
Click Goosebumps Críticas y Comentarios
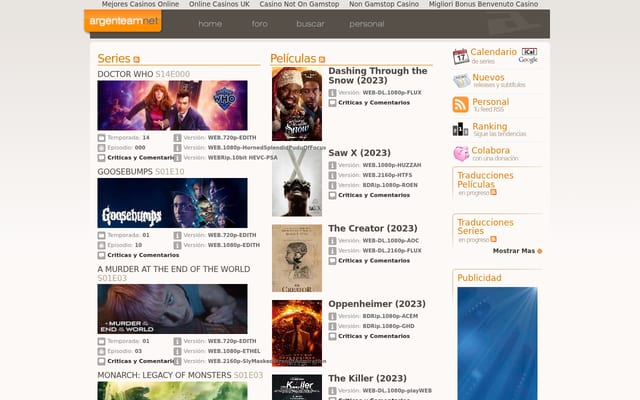coord(143,255)
